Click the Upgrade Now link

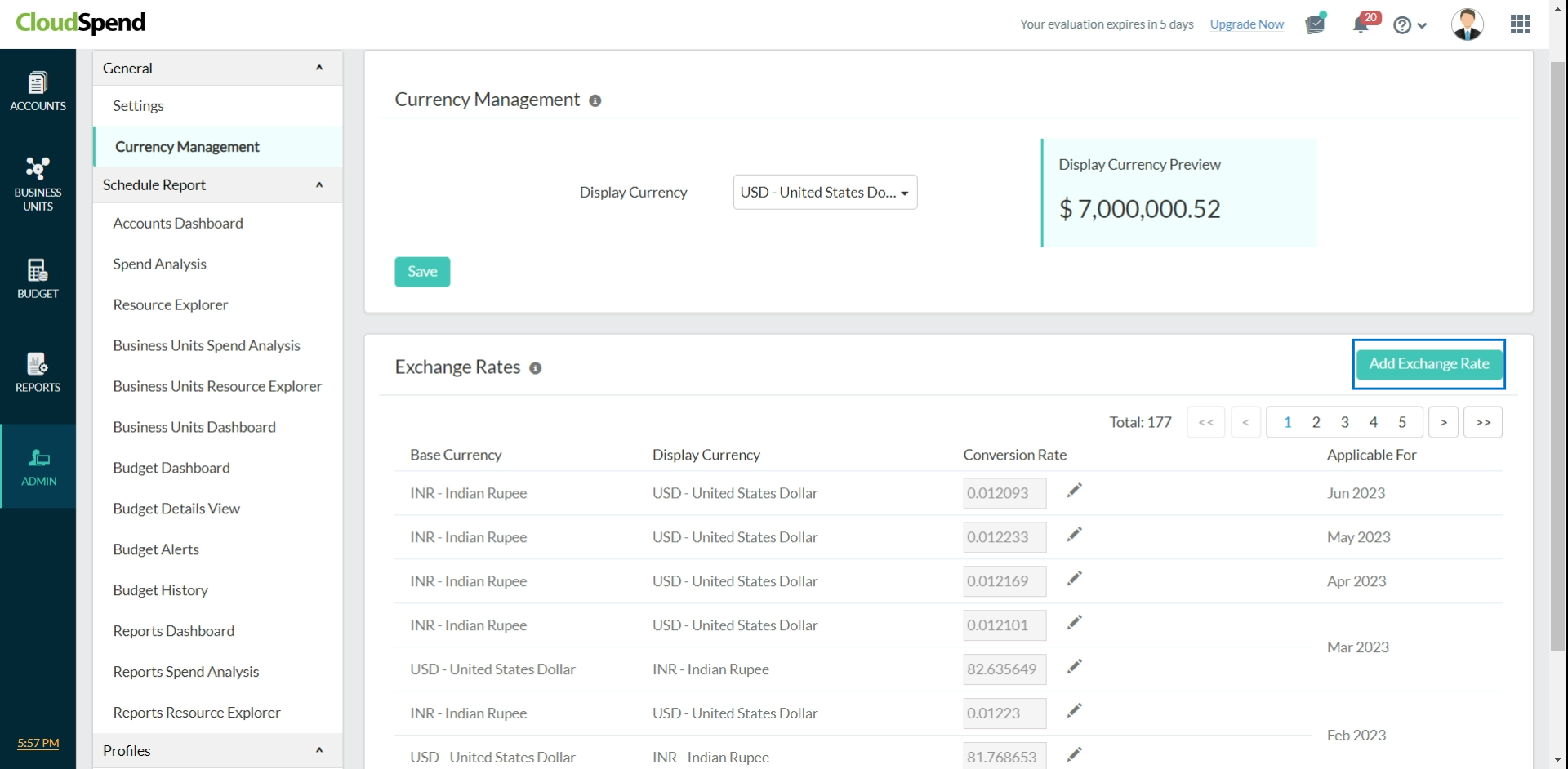[1246, 24]
